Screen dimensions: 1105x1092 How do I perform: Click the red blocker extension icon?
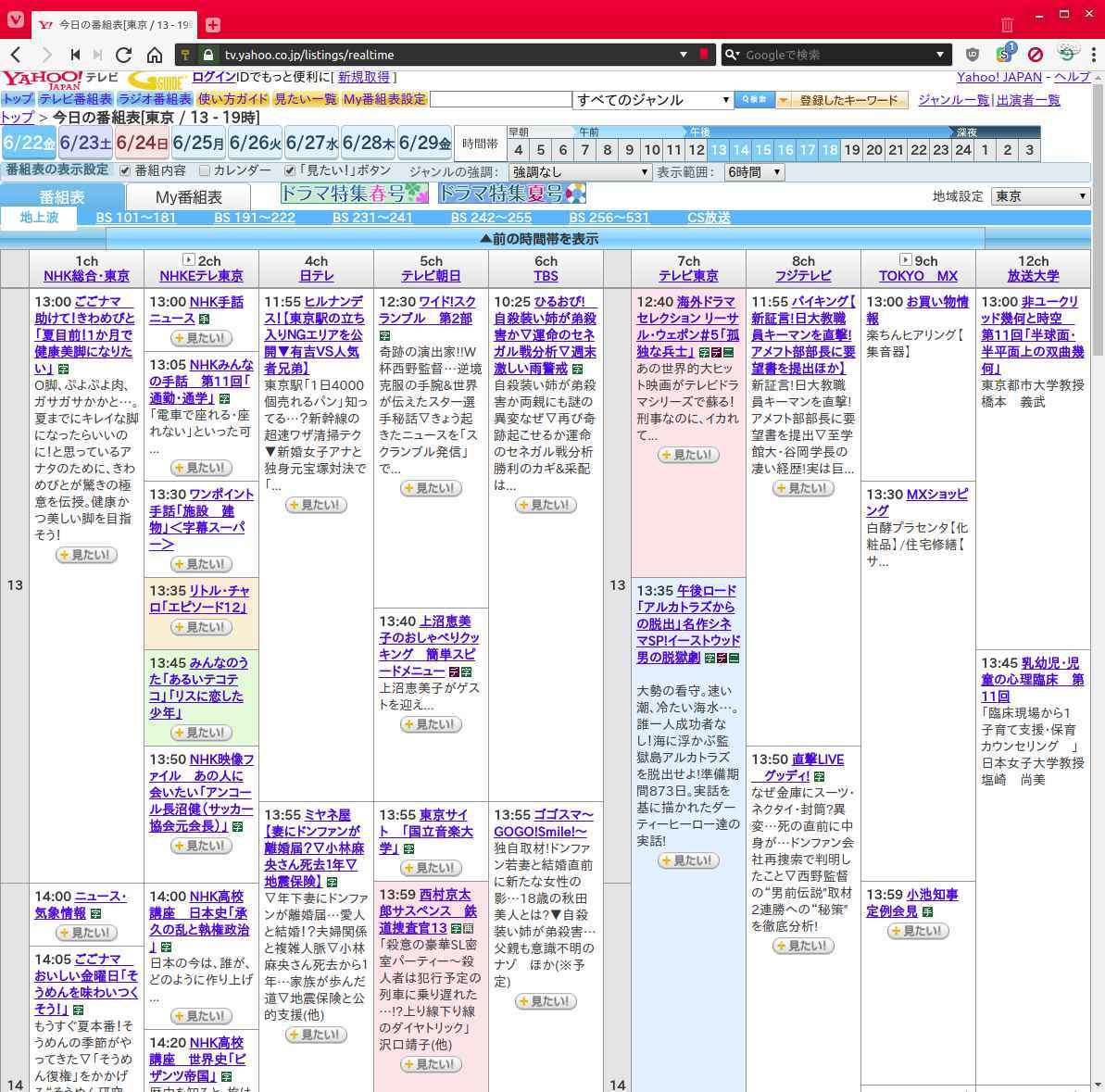click(x=1036, y=55)
